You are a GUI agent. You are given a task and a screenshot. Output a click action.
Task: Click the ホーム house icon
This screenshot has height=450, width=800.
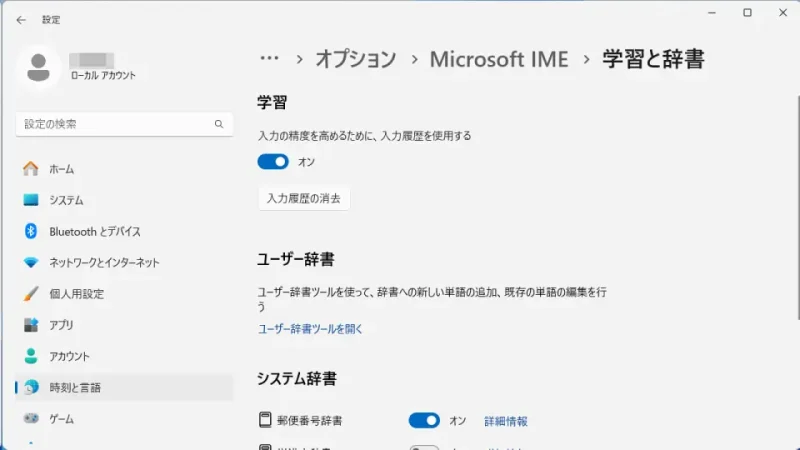coord(31,169)
